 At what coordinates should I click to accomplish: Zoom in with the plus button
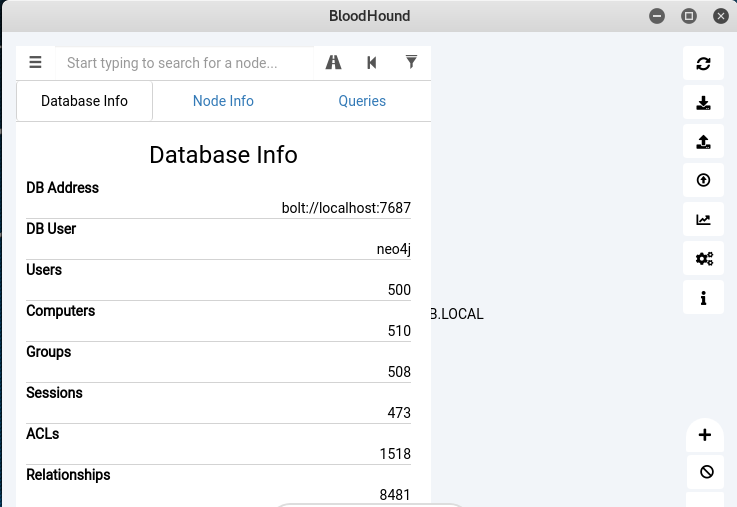(x=705, y=435)
